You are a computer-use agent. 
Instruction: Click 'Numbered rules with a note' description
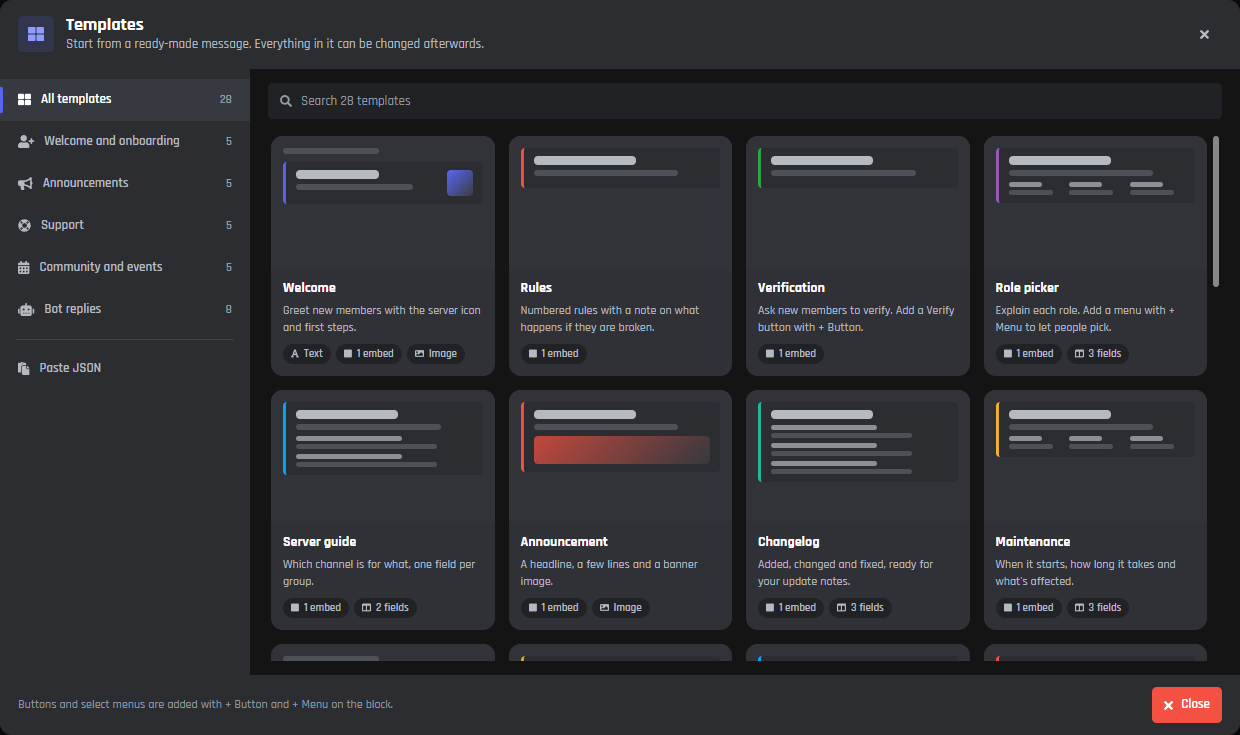610,319
